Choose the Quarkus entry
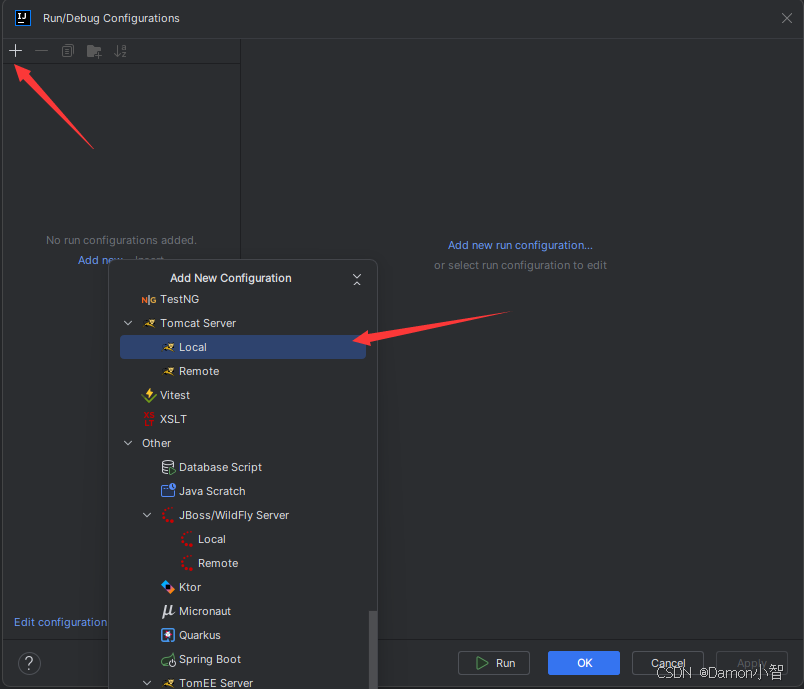804x689 pixels. [243, 635]
